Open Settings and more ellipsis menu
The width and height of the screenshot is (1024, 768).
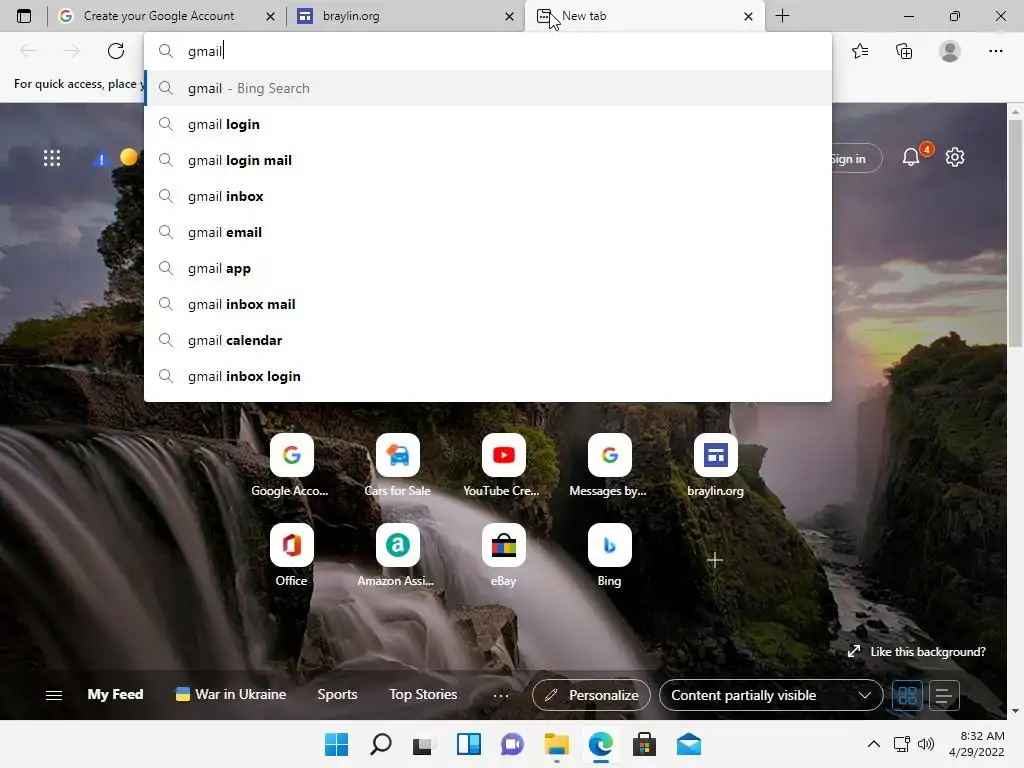click(995, 51)
